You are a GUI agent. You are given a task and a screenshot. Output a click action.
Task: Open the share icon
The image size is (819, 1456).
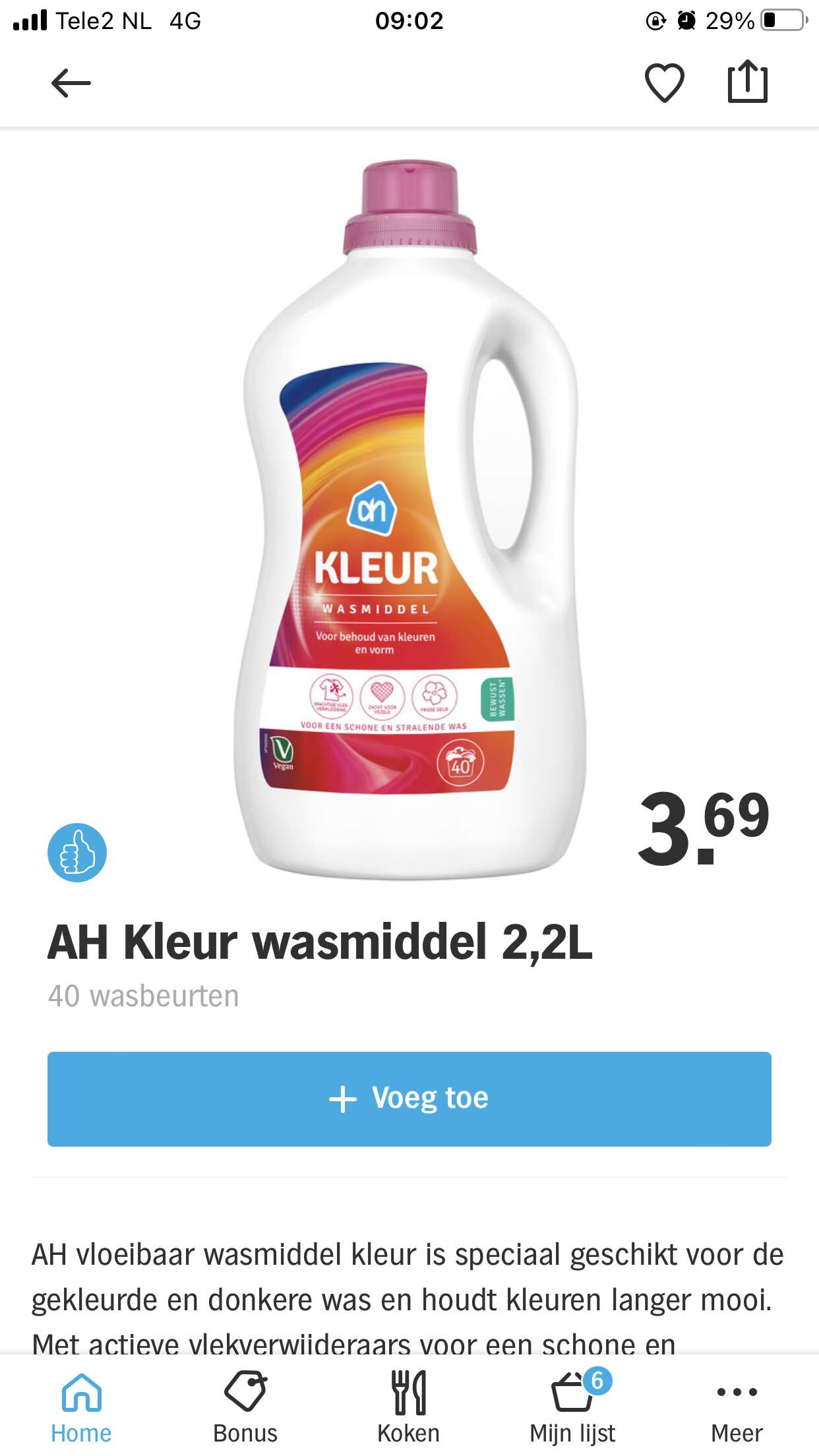pyautogui.click(x=748, y=81)
